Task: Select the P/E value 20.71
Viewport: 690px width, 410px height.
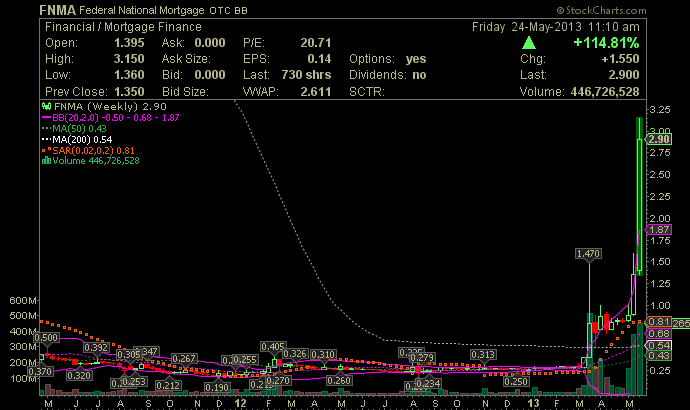Action: [x=316, y=43]
